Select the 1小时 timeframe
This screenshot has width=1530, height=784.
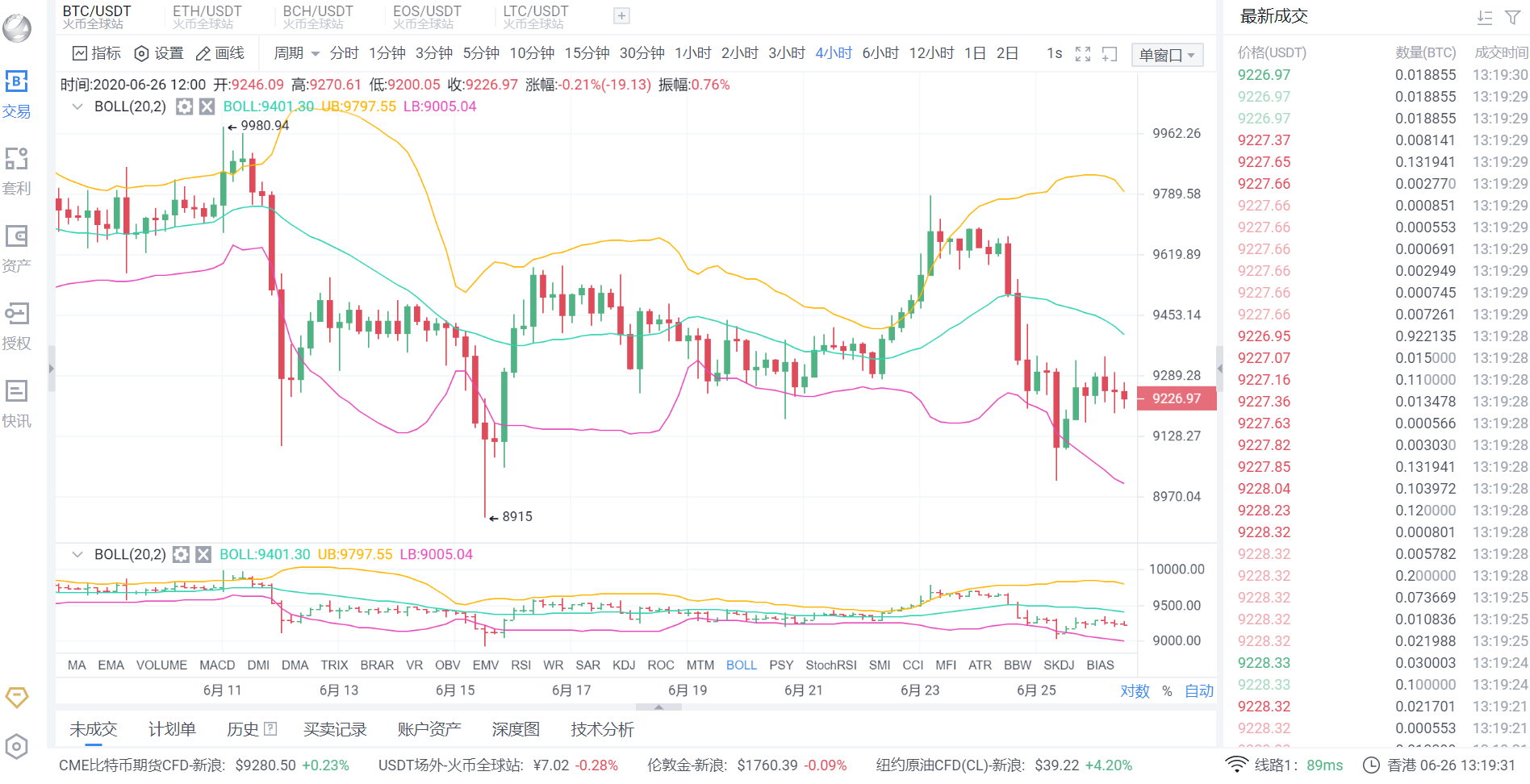coord(692,53)
